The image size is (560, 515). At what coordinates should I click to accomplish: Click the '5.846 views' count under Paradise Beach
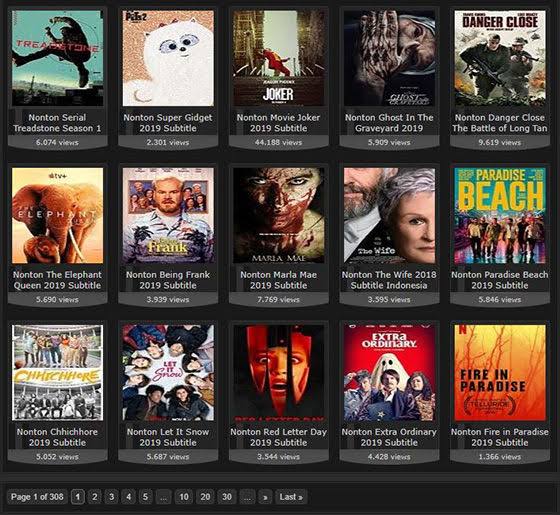(500, 299)
